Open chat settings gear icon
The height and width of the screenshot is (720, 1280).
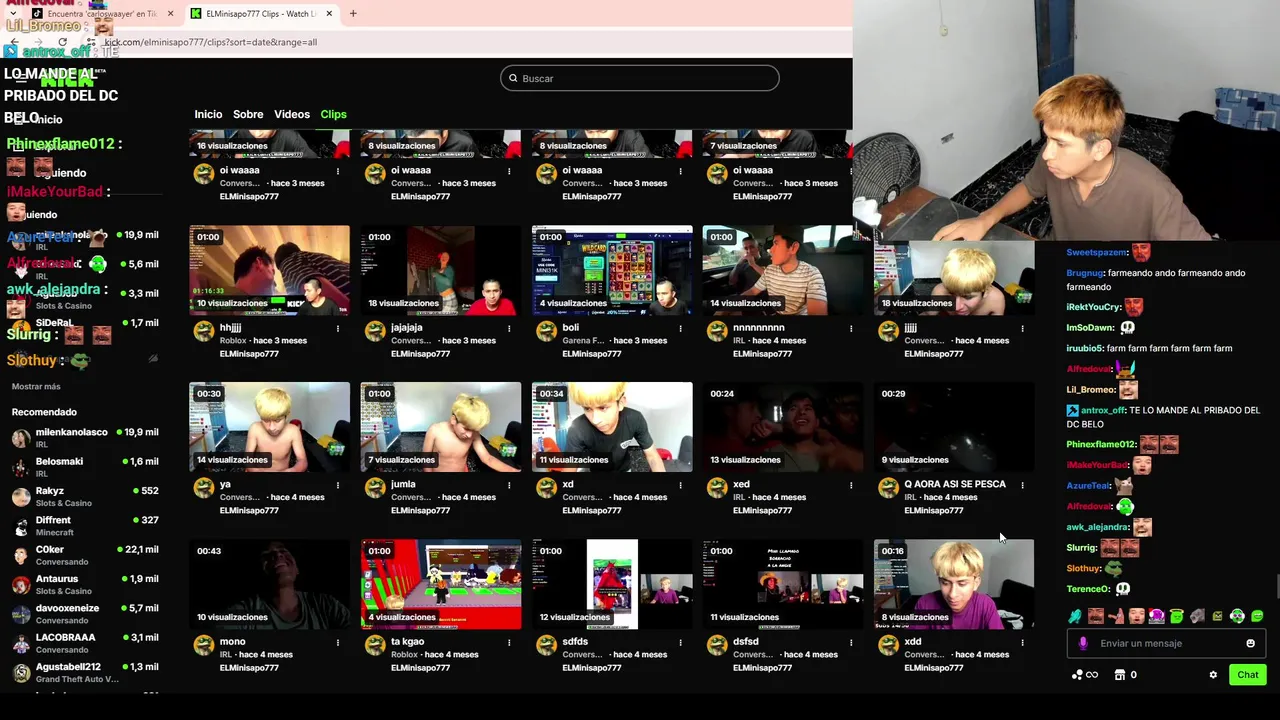[x=1213, y=675]
